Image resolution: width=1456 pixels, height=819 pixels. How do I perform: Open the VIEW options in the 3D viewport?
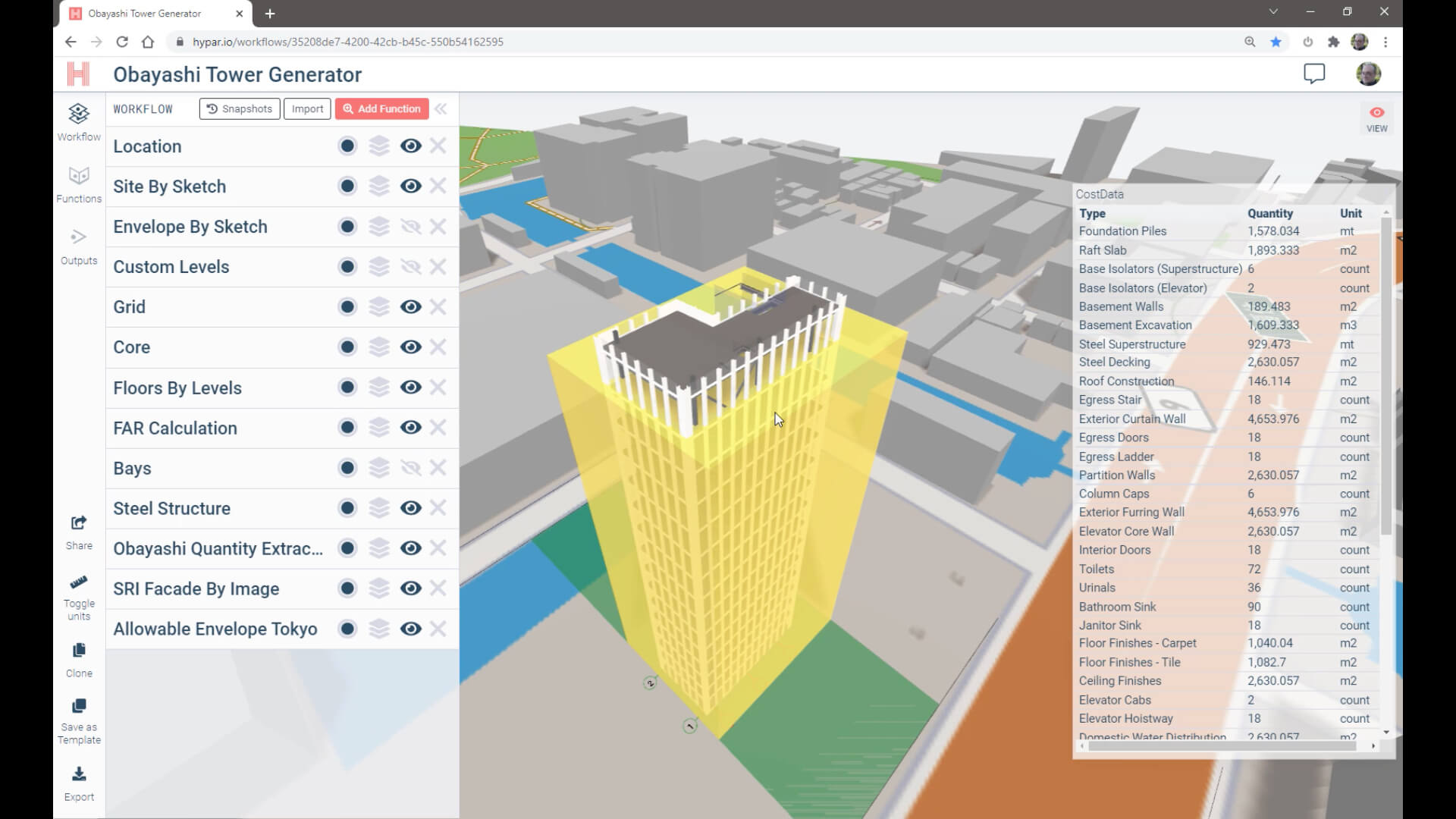1377,118
